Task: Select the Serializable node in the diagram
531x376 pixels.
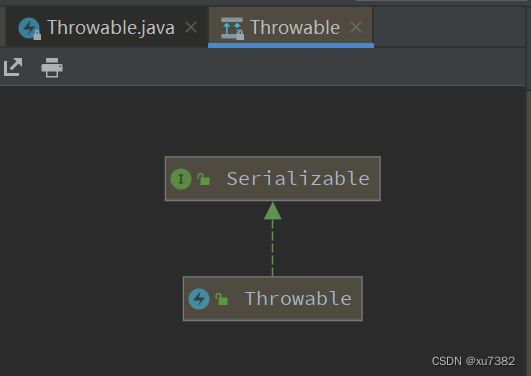Action: [273, 179]
